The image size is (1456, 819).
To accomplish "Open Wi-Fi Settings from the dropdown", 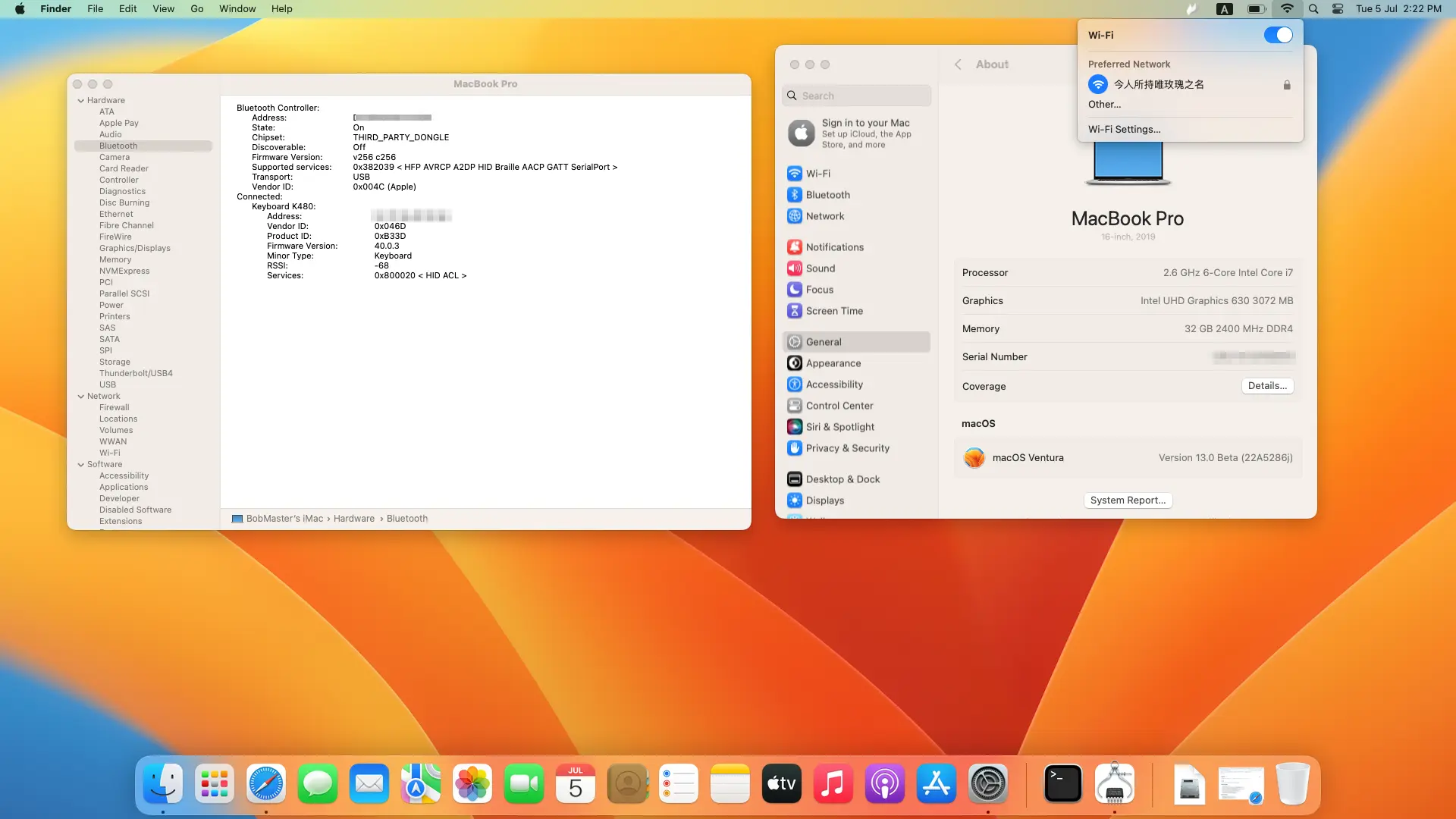I will (x=1124, y=130).
